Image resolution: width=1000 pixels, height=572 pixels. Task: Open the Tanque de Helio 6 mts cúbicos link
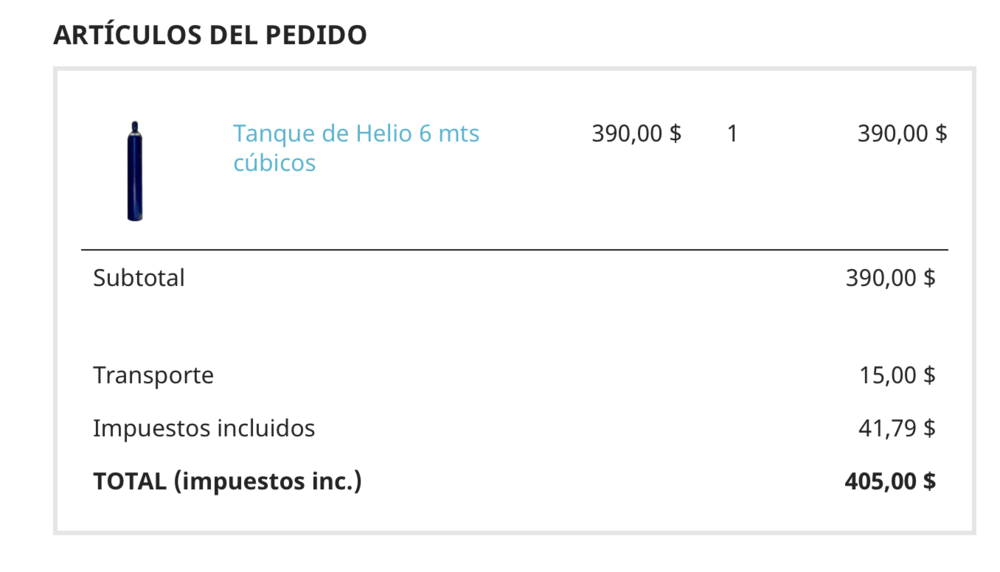(356, 148)
